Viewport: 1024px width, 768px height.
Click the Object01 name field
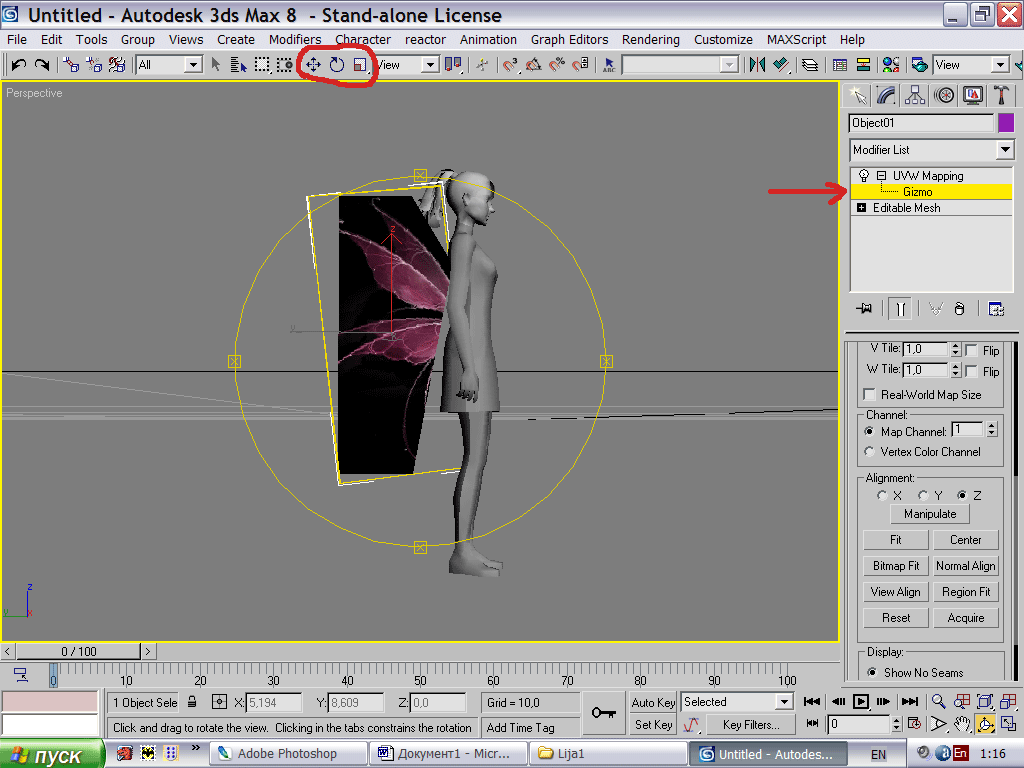921,123
